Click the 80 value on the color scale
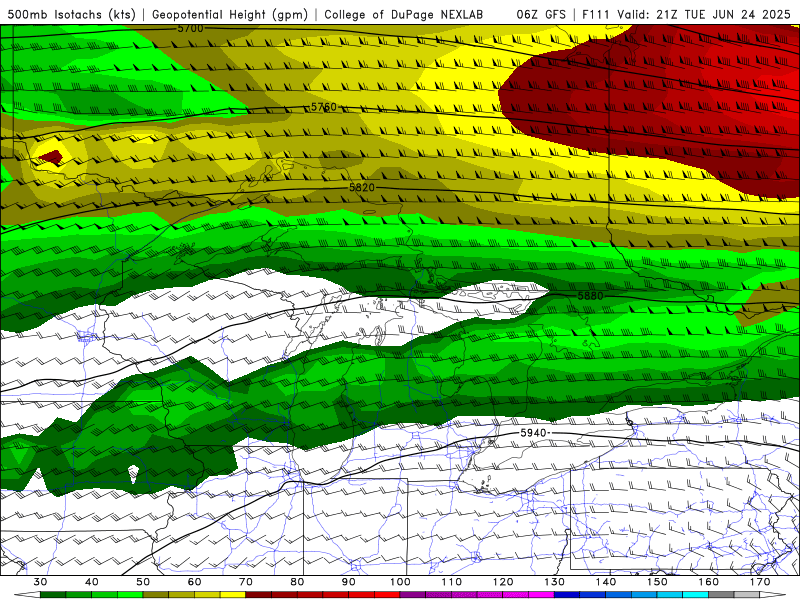Viewport: 800px width, 600px height. click(297, 582)
